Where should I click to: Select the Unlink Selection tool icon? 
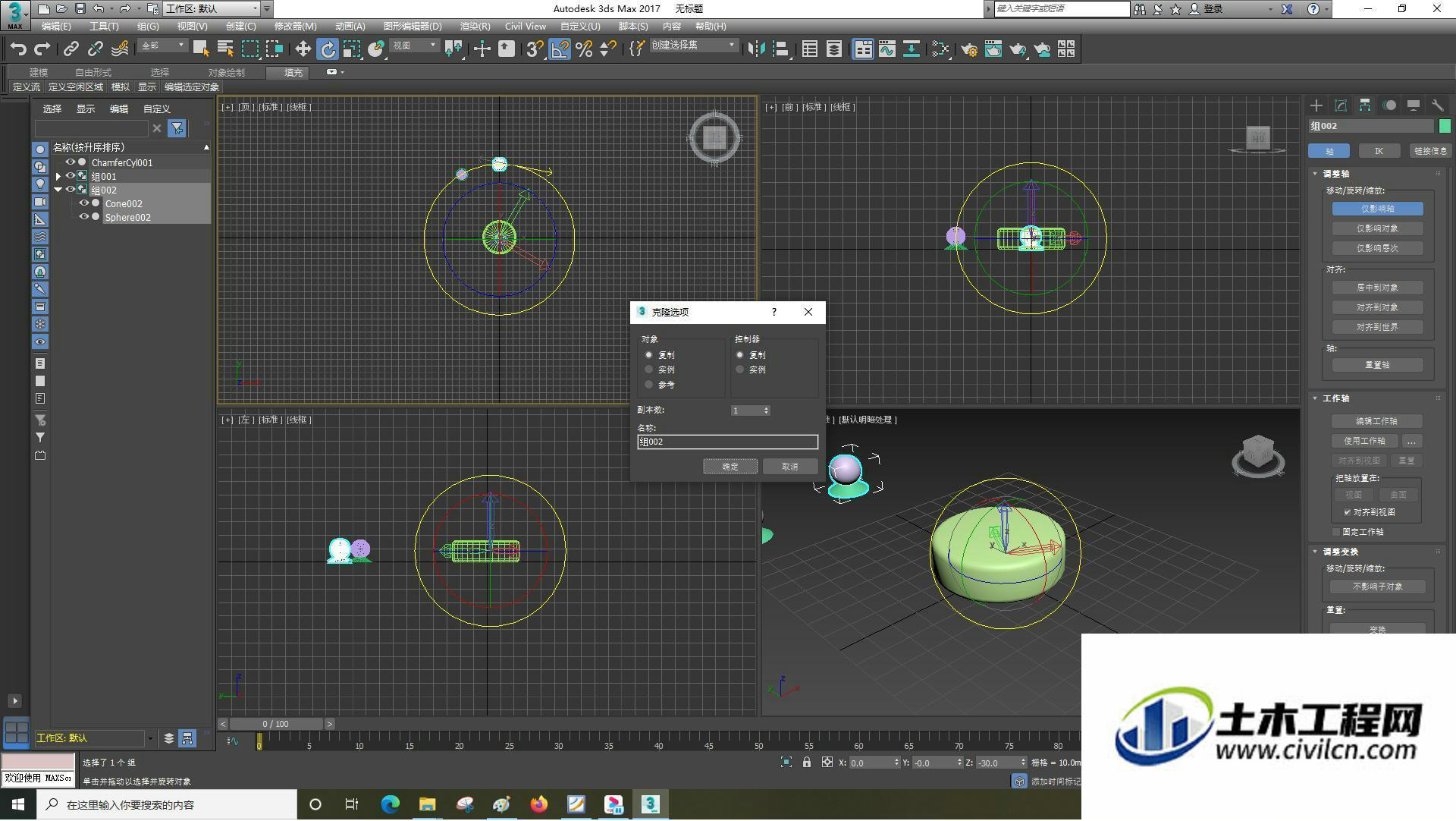95,49
